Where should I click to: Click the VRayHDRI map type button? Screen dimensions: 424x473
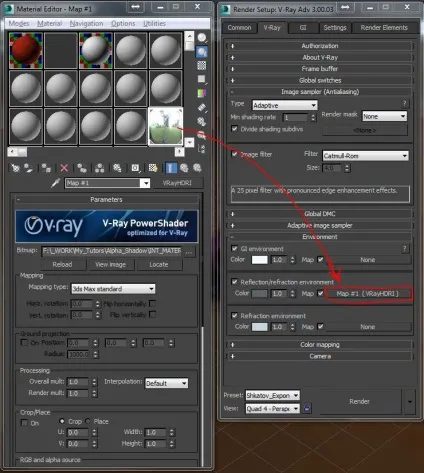pyautogui.click(x=177, y=183)
